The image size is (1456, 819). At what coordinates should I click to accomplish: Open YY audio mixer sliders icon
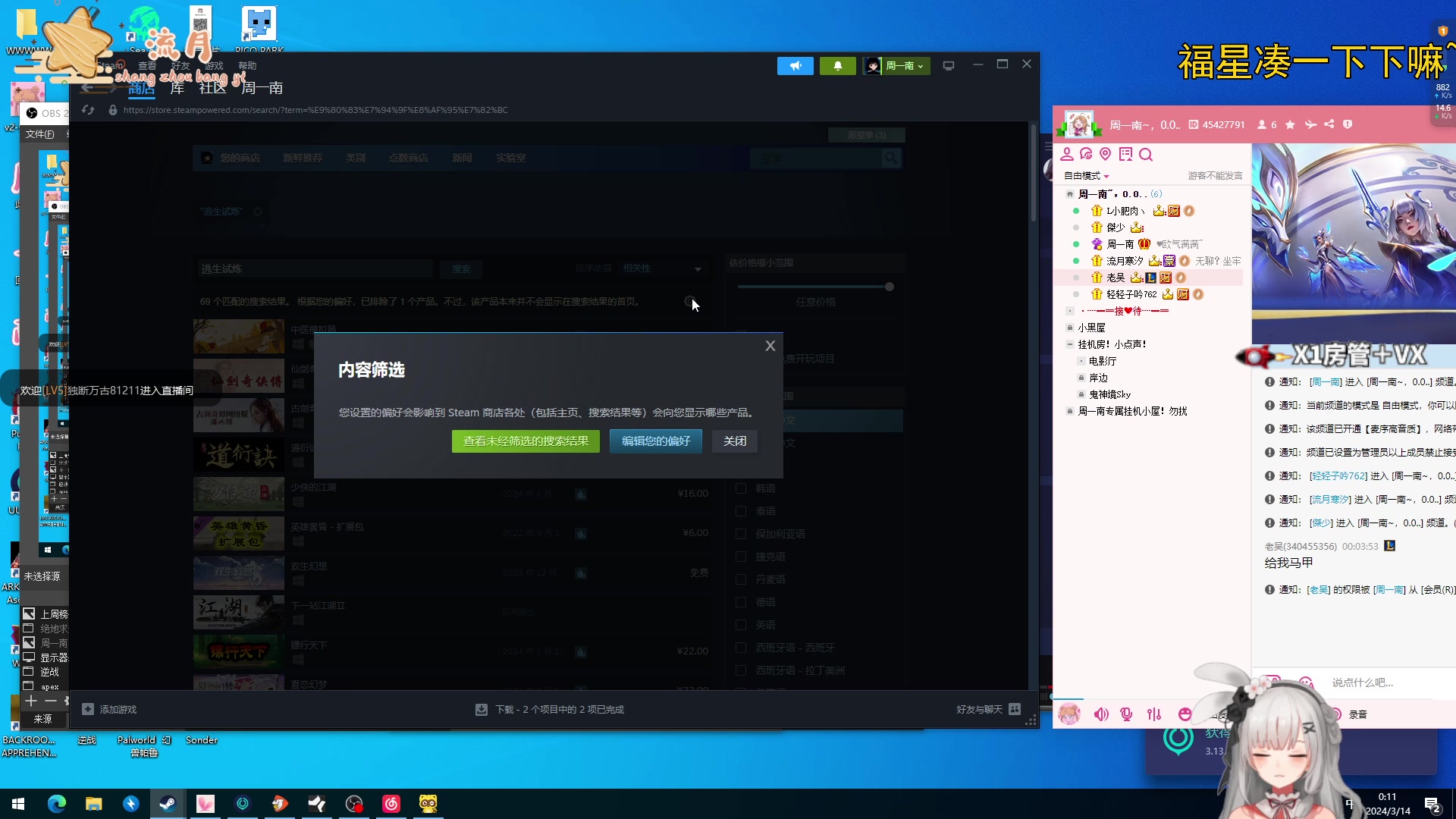click(x=1154, y=714)
